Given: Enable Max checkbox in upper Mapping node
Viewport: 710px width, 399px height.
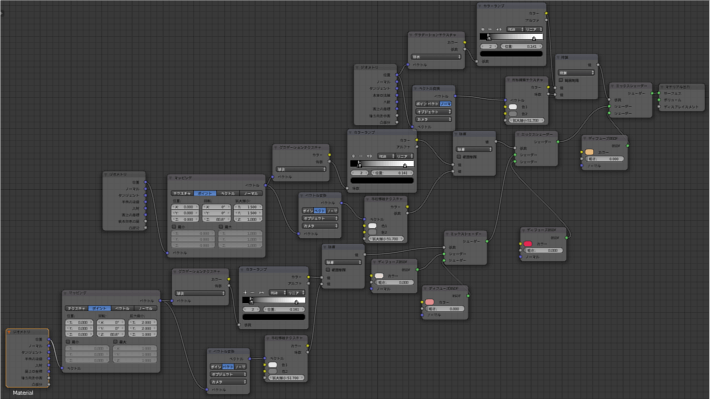Looking at the screenshot, I should (x=221, y=226).
